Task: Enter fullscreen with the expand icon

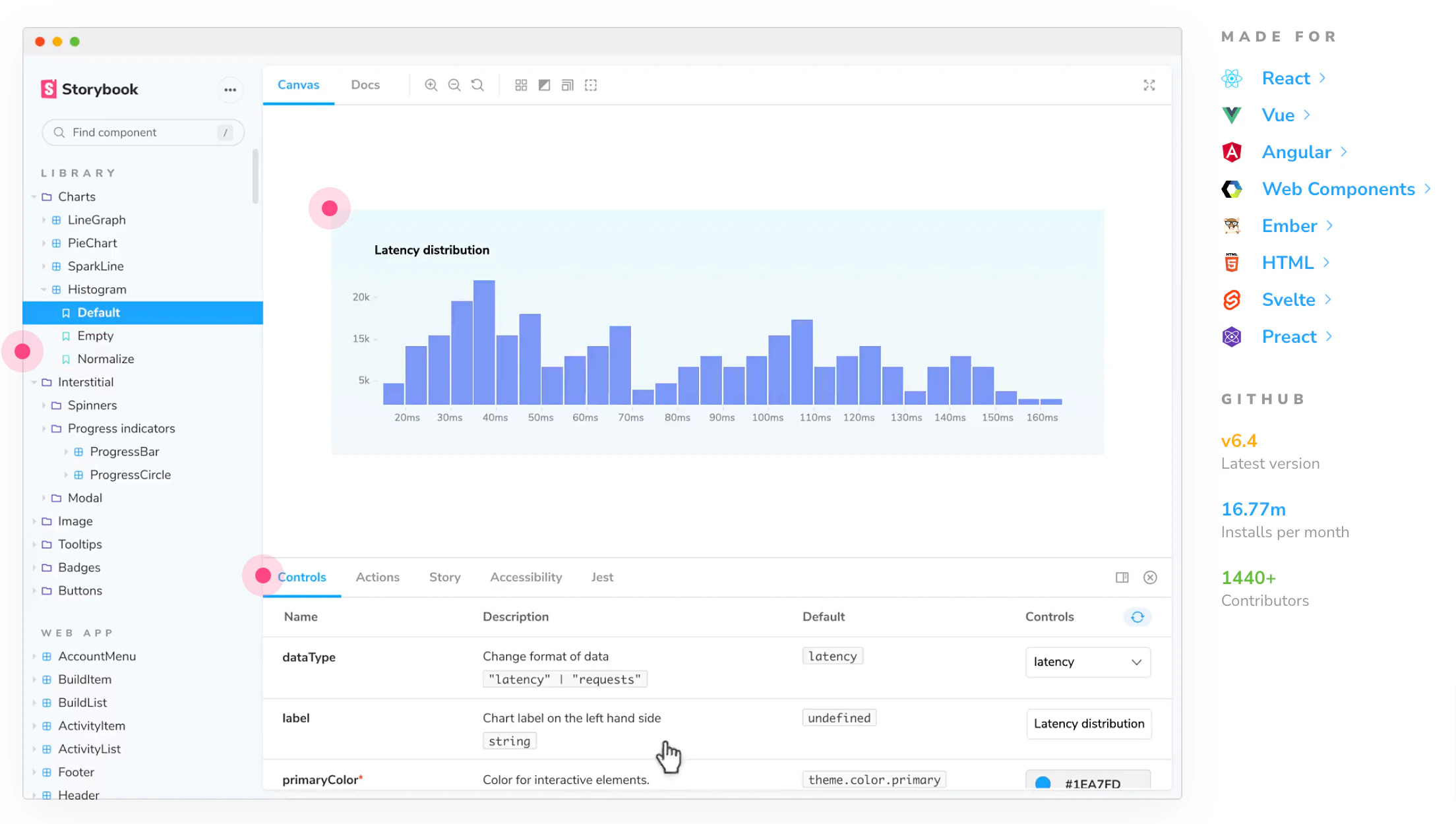Action: click(x=1149, y=85)
